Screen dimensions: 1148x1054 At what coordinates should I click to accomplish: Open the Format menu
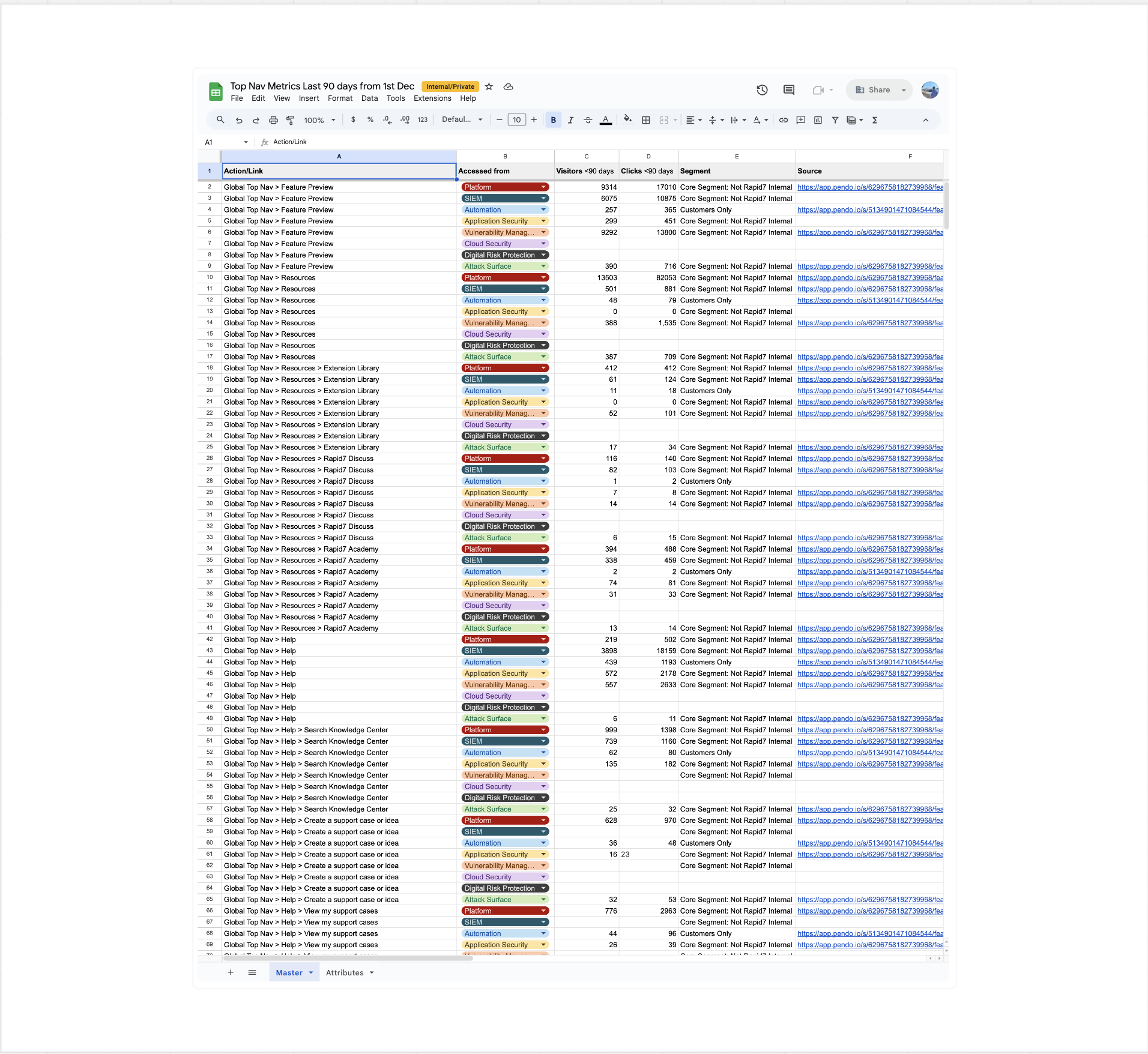pyautogui.click(x=340, y=98)
